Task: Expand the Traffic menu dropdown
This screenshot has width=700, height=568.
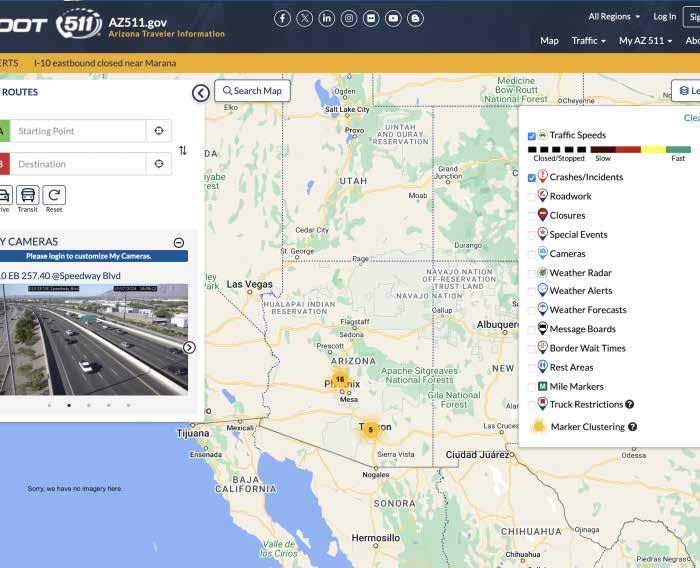Action: 588,41
